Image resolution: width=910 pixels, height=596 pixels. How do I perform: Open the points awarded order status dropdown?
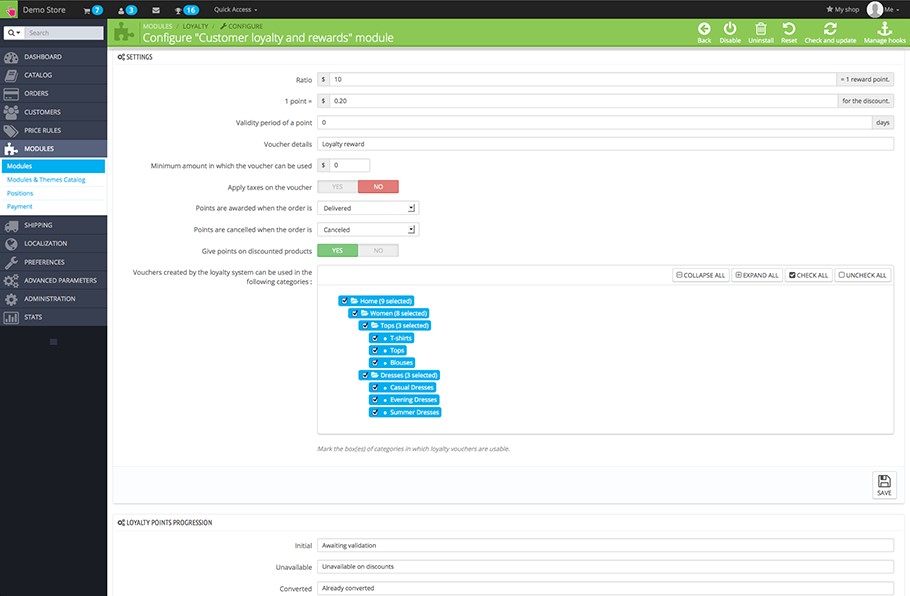click(x=368, y=208)
